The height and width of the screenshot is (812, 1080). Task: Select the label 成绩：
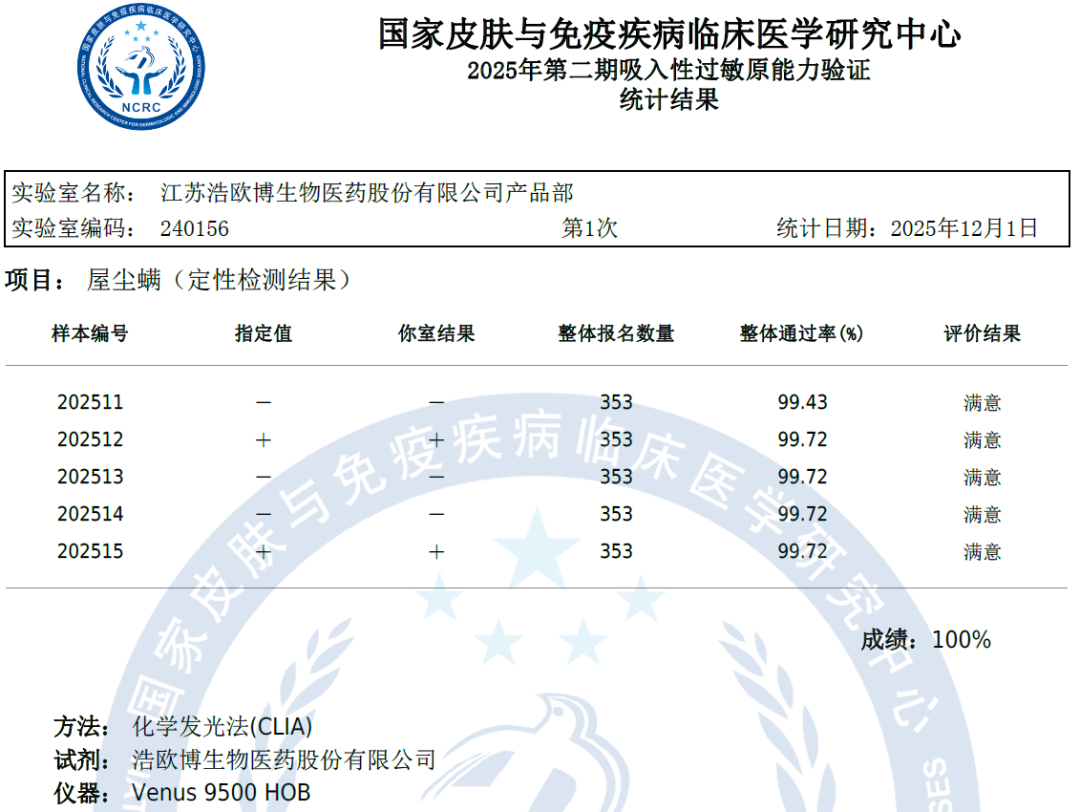pos(891,640)
